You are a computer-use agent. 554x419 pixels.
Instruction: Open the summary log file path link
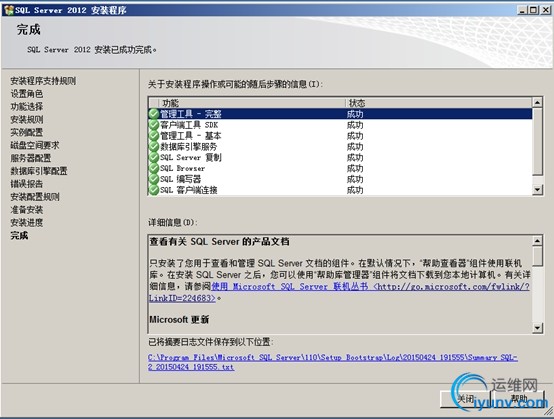click(333, 362)
